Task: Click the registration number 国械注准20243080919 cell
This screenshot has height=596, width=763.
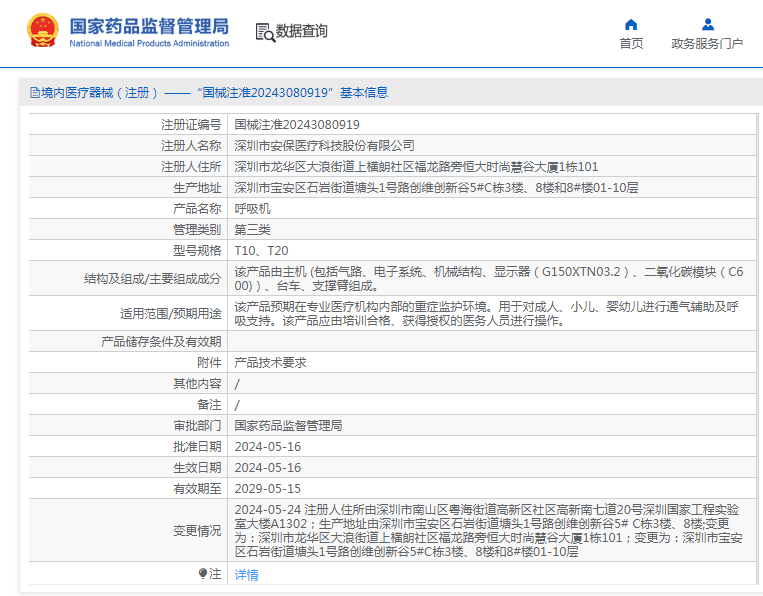Action: click(x=297, y=125)
